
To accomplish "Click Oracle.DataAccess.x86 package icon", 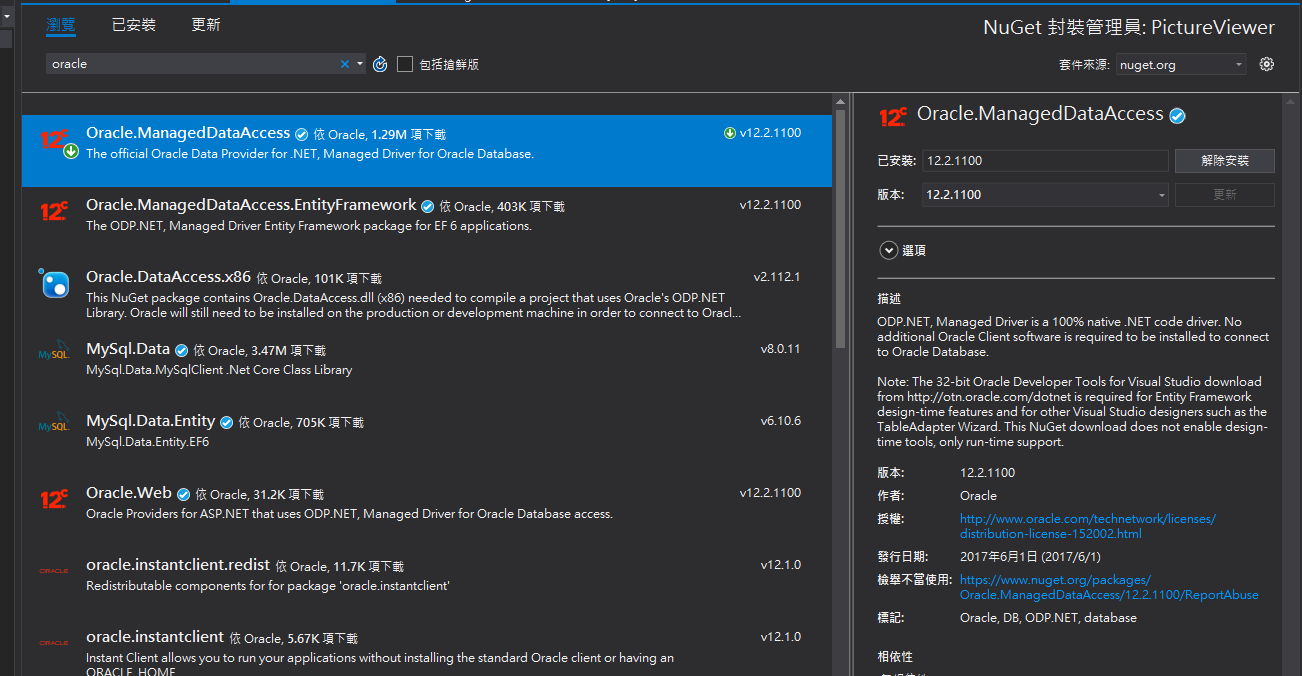I will pyautogui.click(x=54, y=284).
